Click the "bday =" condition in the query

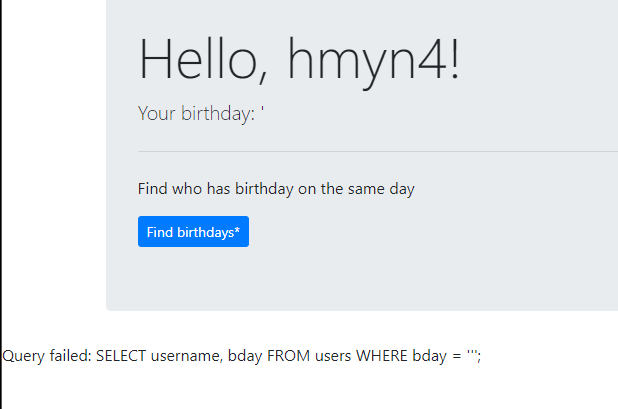point(436,356)
